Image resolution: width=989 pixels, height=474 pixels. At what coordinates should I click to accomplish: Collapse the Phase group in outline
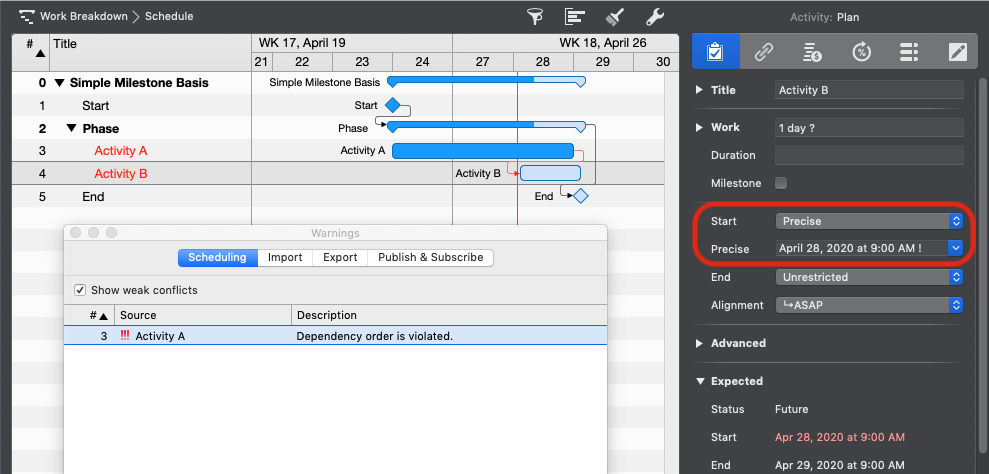(x=72, y=128)
